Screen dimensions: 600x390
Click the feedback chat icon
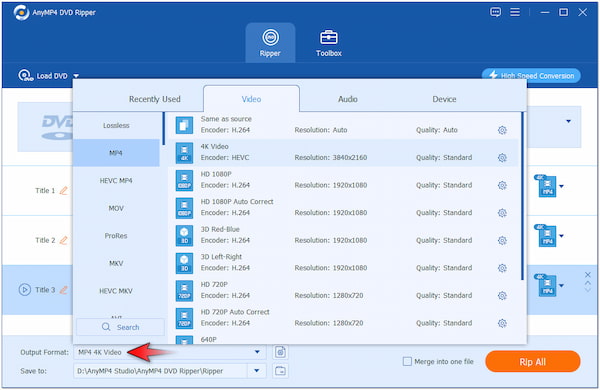click(x=496, y=12)
